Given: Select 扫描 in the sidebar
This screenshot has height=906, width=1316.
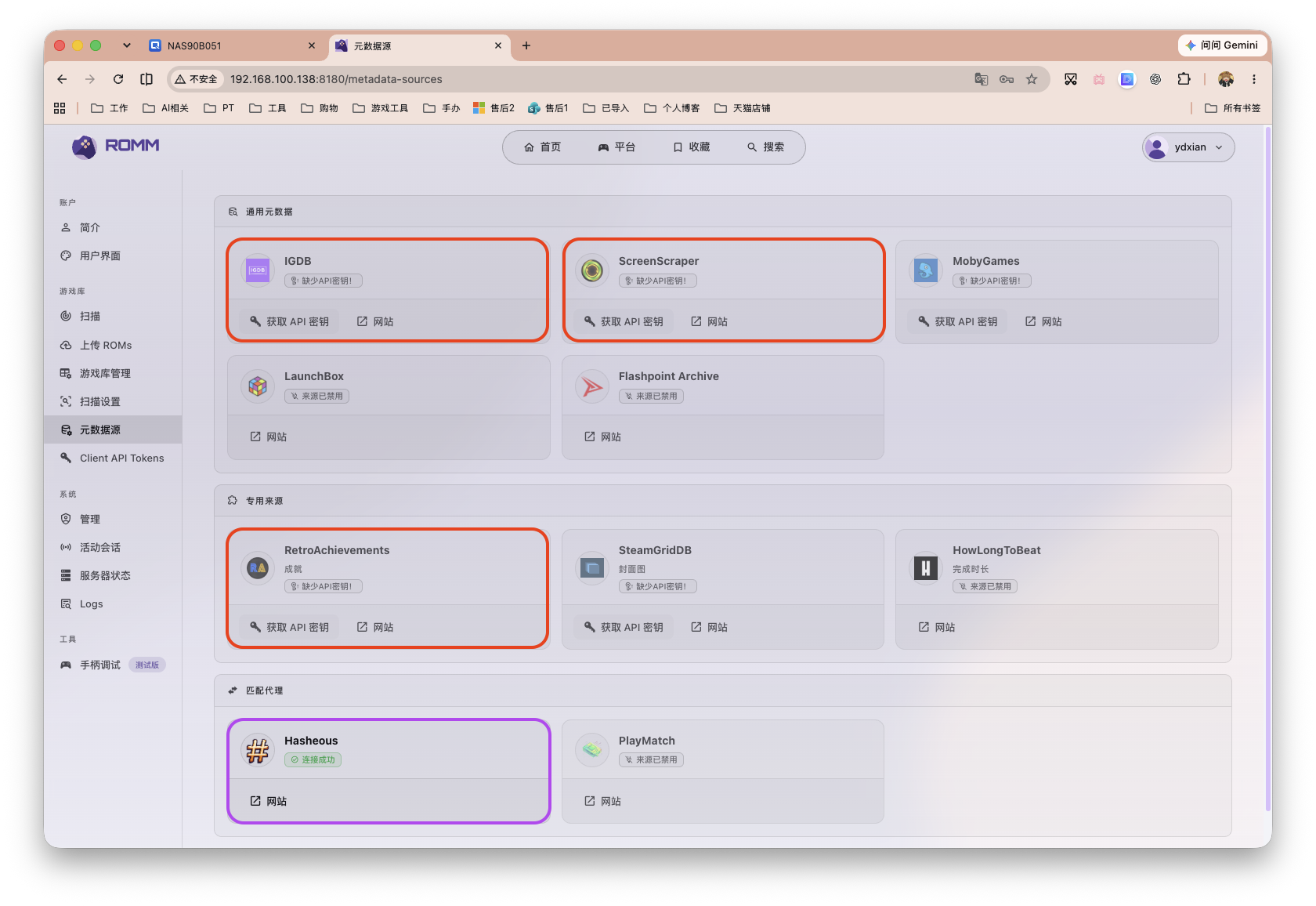Looking at the screenshot, I should point(113,317).
